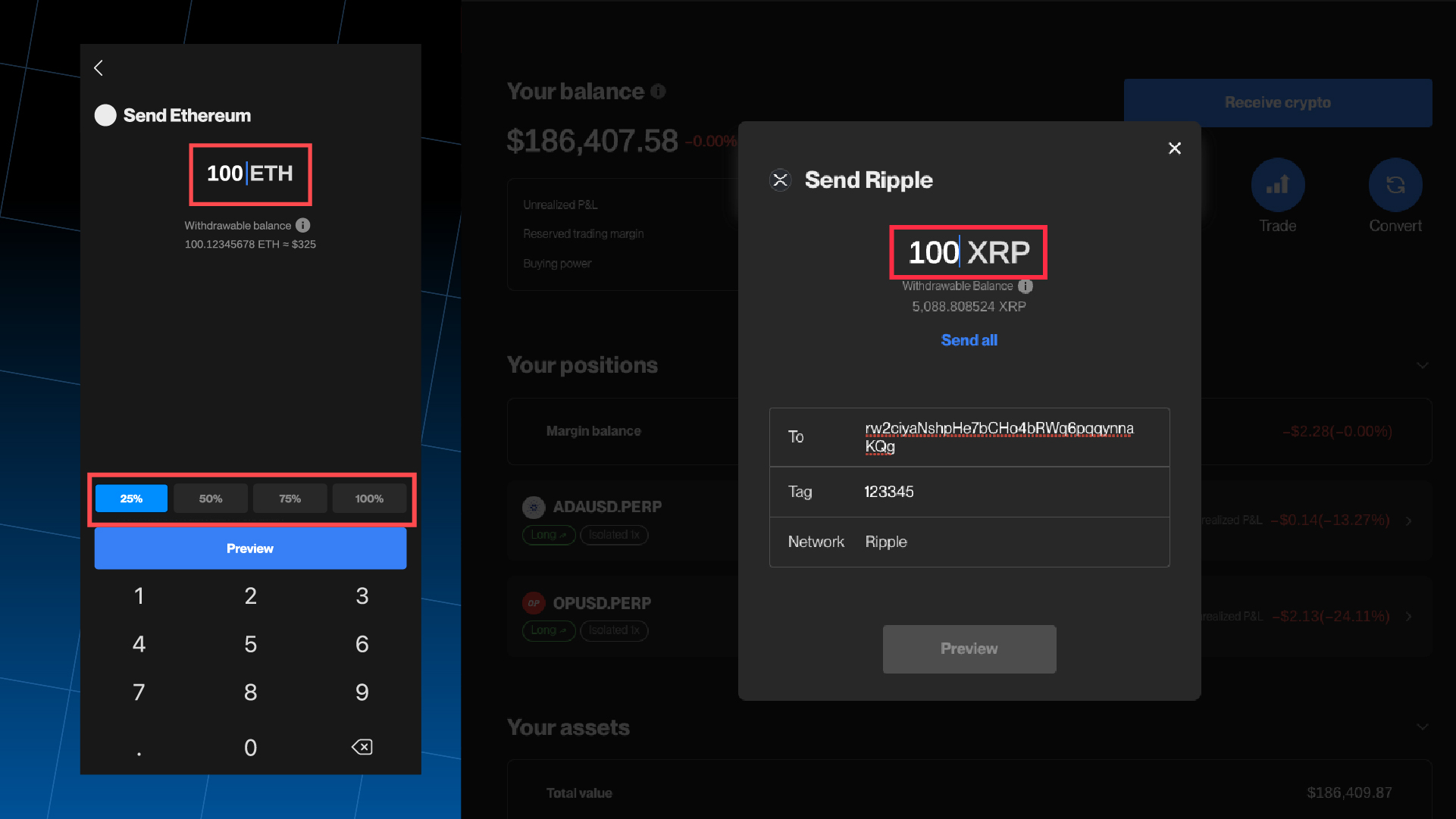
Task: Click the Withdrawable balance info icon under ETH
Action: click(x=302, y=225)
